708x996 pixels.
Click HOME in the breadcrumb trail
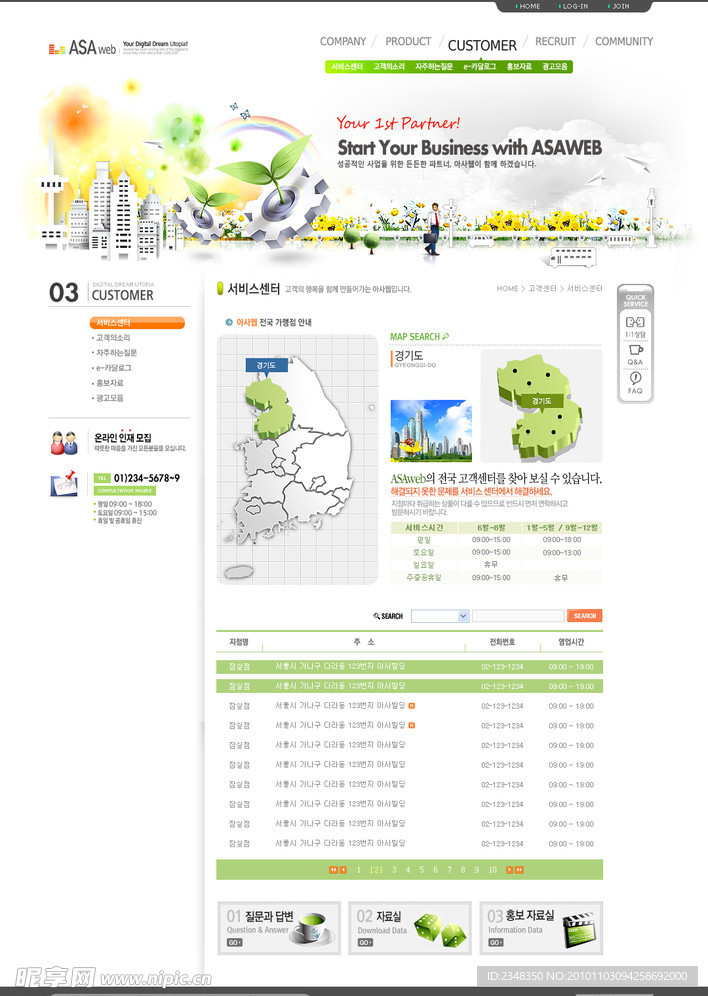click(507, 288)
